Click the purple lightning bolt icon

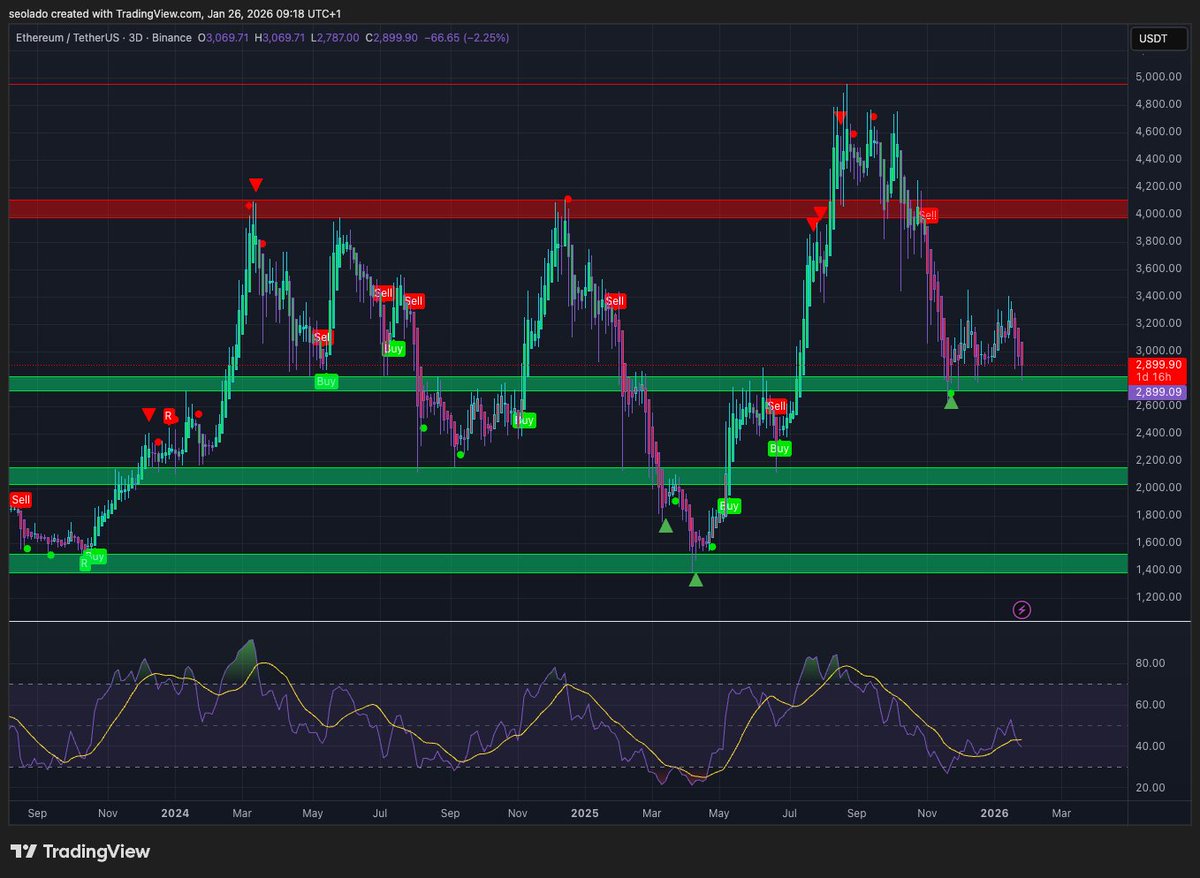[1022, 609]
